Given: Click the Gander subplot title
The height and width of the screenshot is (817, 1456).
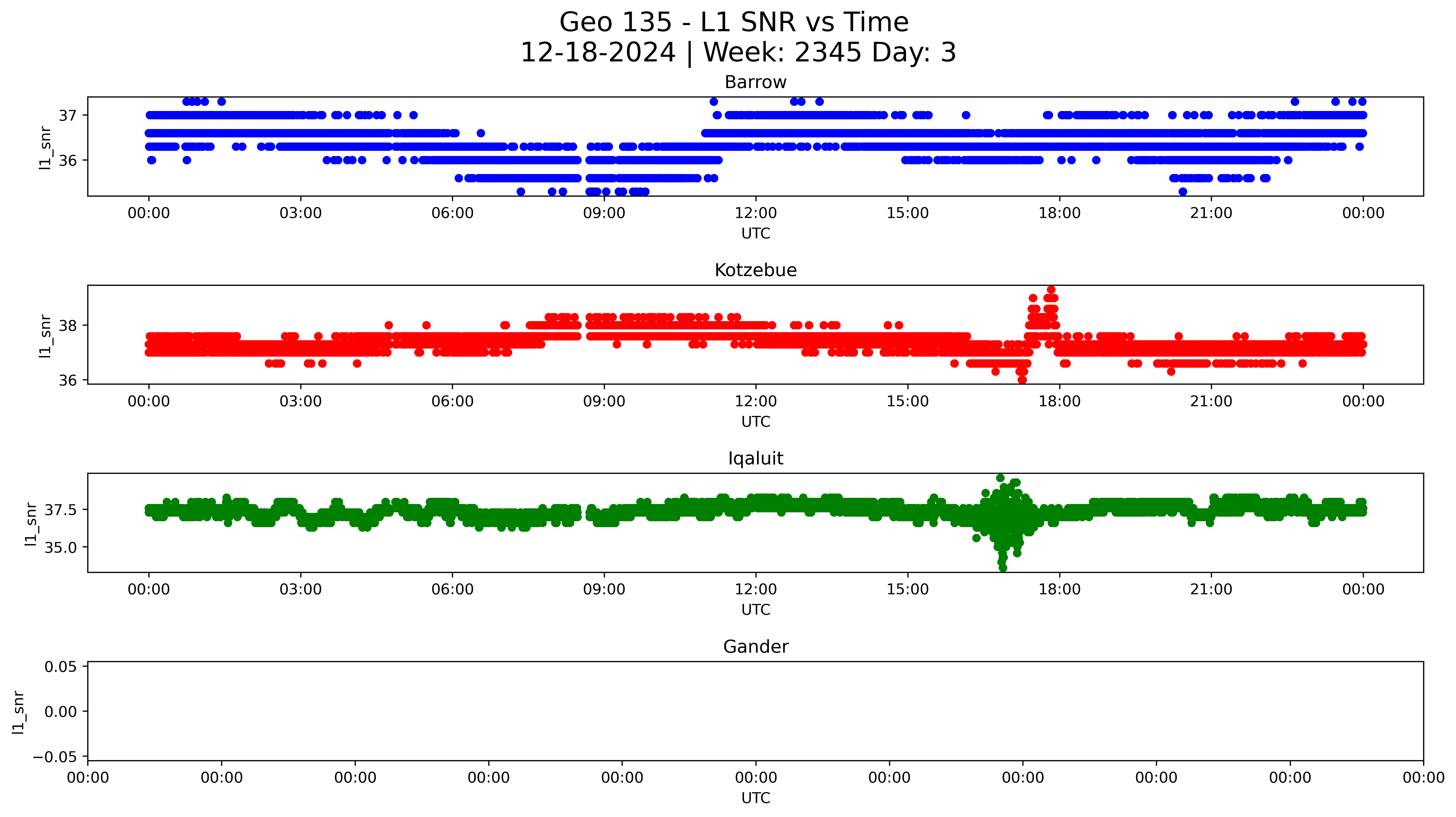Looking at the screenshot, I should point(755,647).
